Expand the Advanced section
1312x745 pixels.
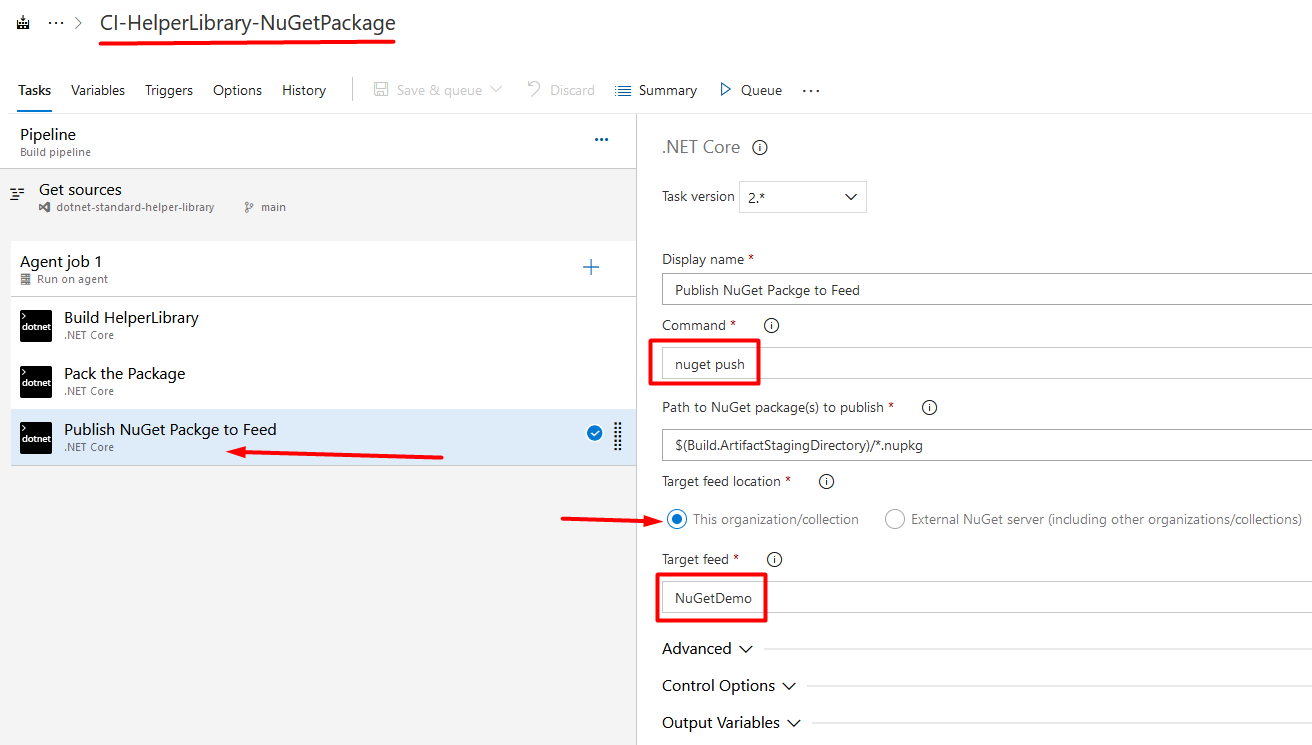point(707,649)
